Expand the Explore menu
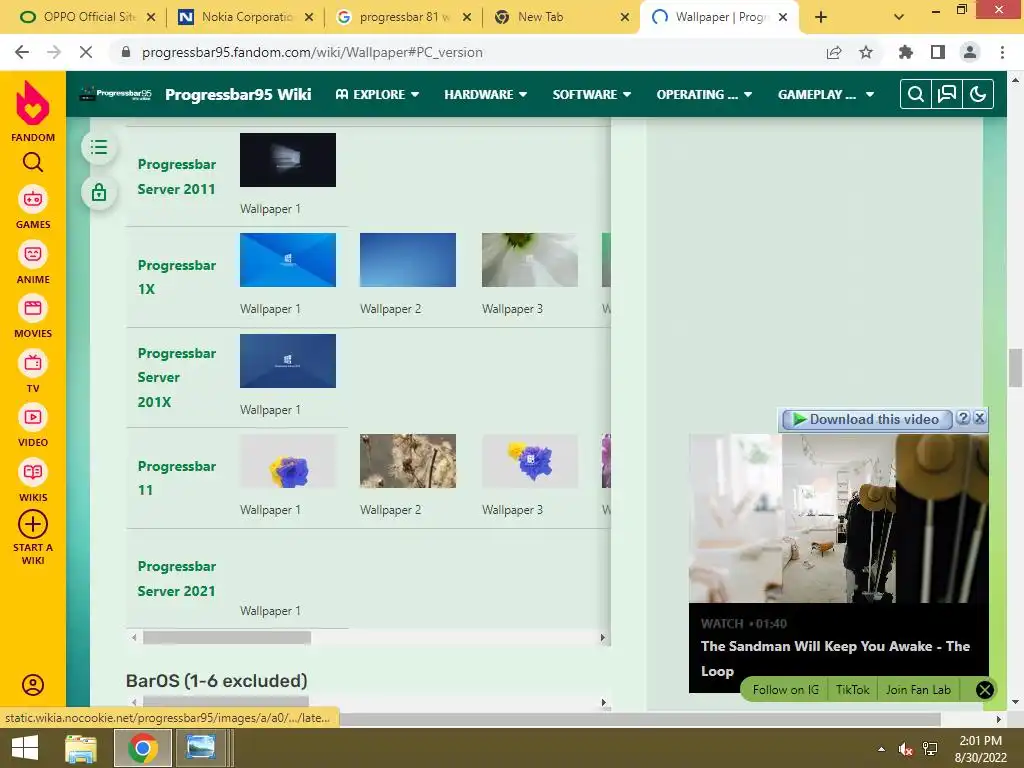 click(x=377, y=95)
